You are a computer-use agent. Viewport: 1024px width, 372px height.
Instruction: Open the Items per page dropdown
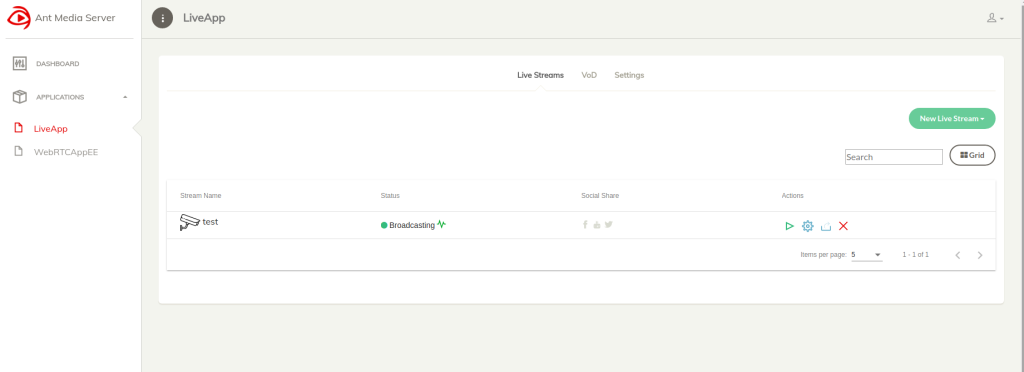point(867,255)
